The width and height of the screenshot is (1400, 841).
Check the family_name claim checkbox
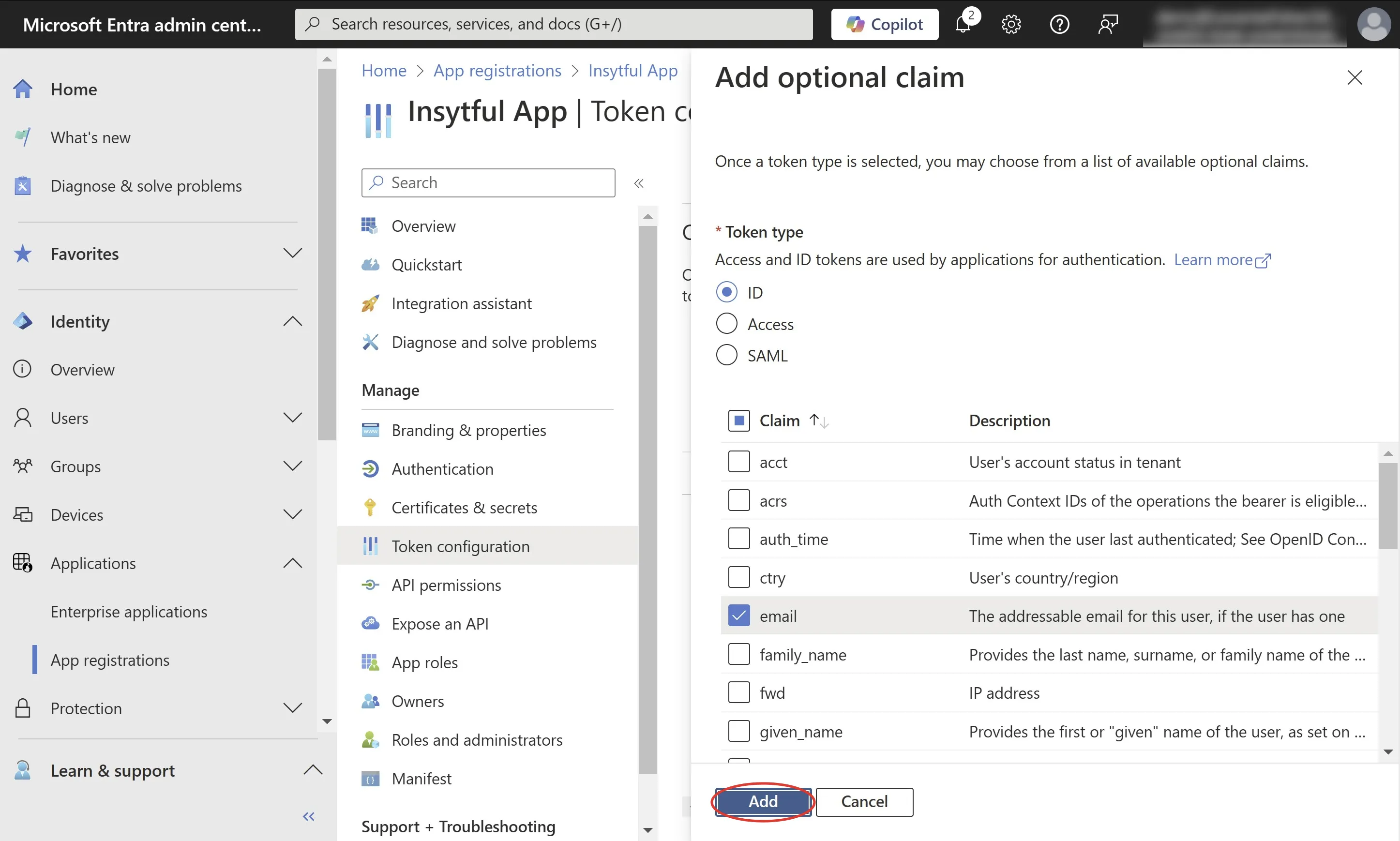pos(738,654)
